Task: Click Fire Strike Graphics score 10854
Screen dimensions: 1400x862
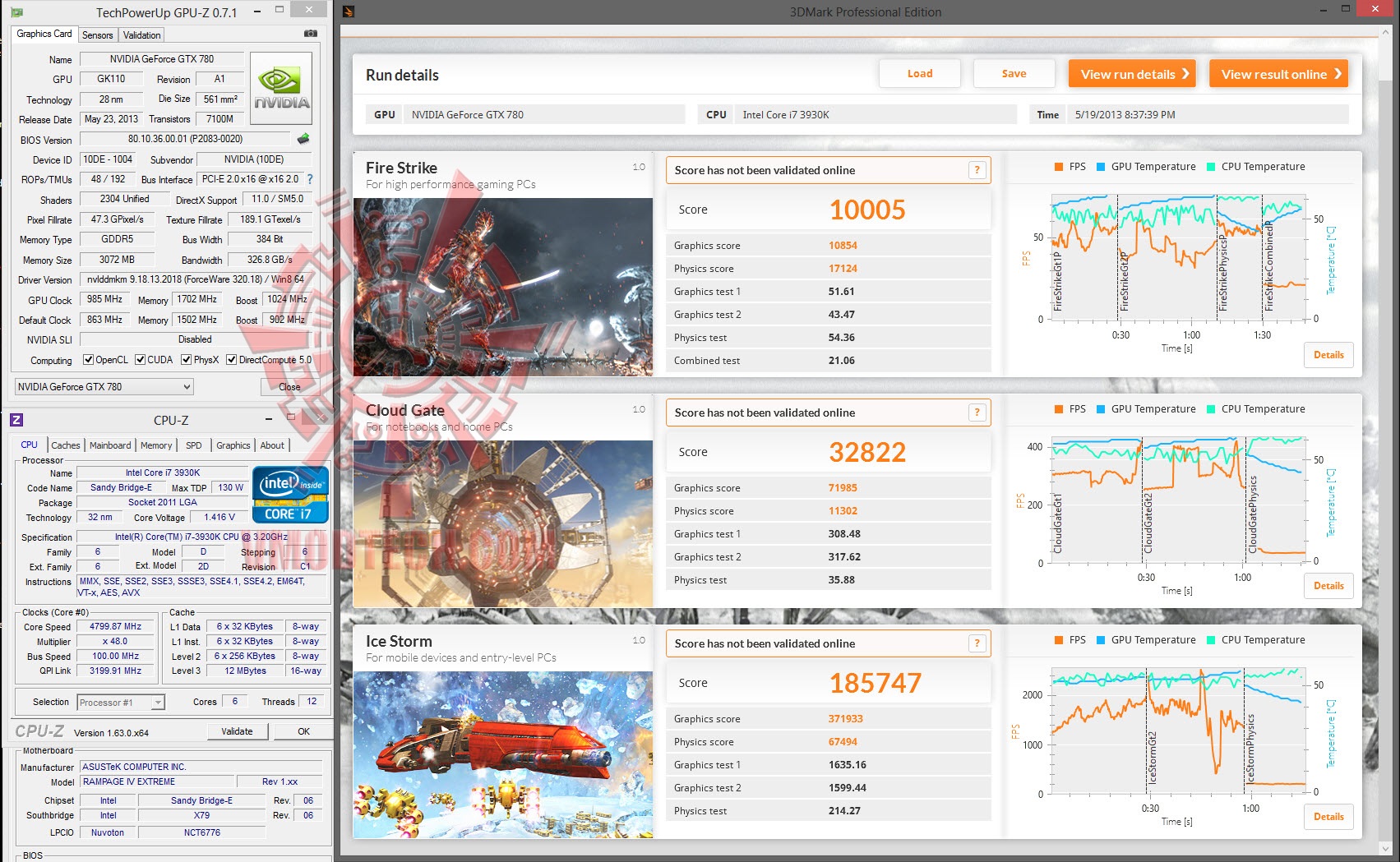Action: point(843,246)
